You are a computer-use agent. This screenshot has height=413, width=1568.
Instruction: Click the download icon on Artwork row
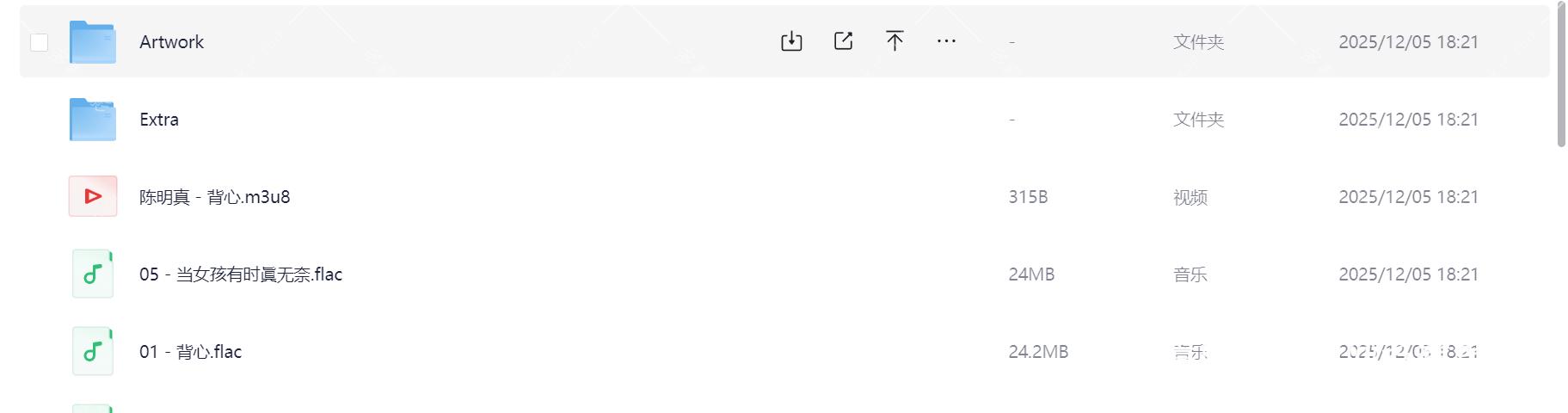[791, 41]
